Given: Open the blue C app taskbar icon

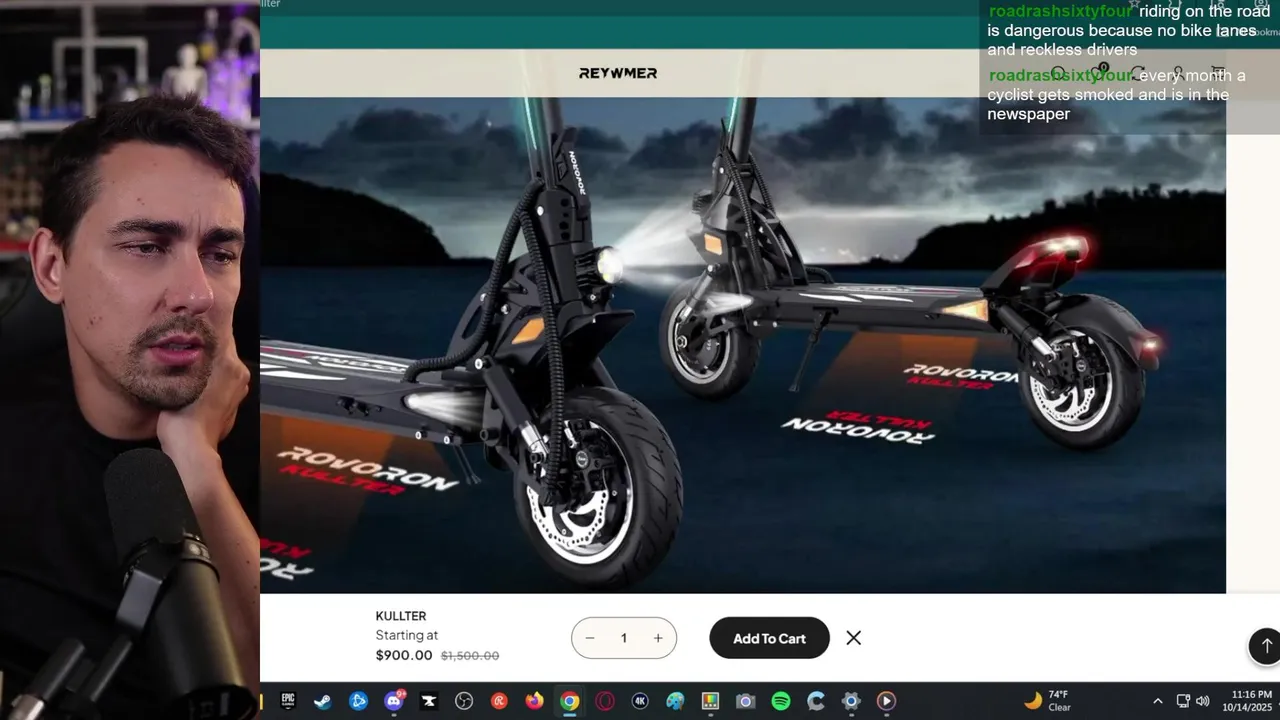Looking at the screenshot, I should click(816, 701).
